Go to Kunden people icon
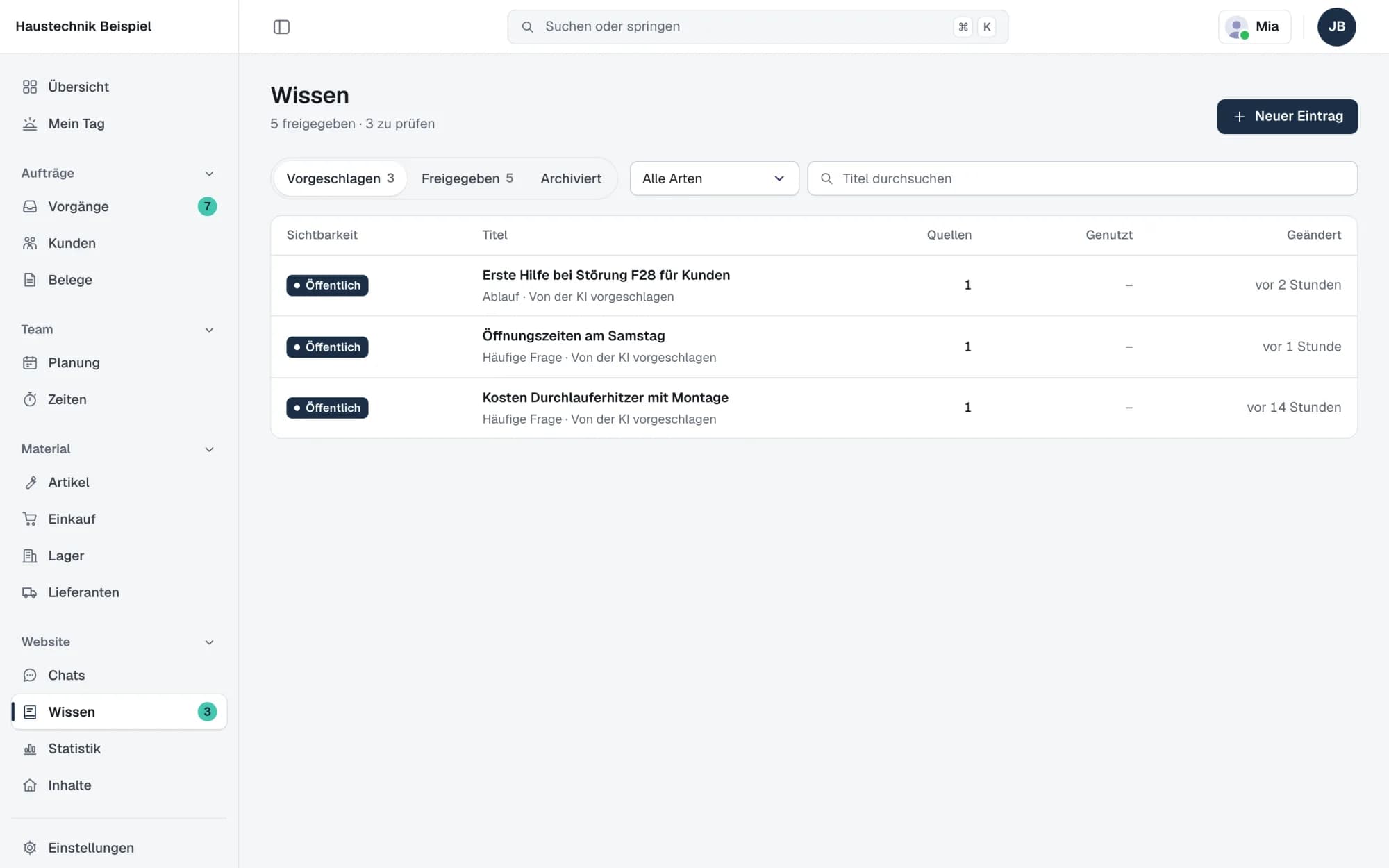The image size is (1389, 868). coord(30,243)
